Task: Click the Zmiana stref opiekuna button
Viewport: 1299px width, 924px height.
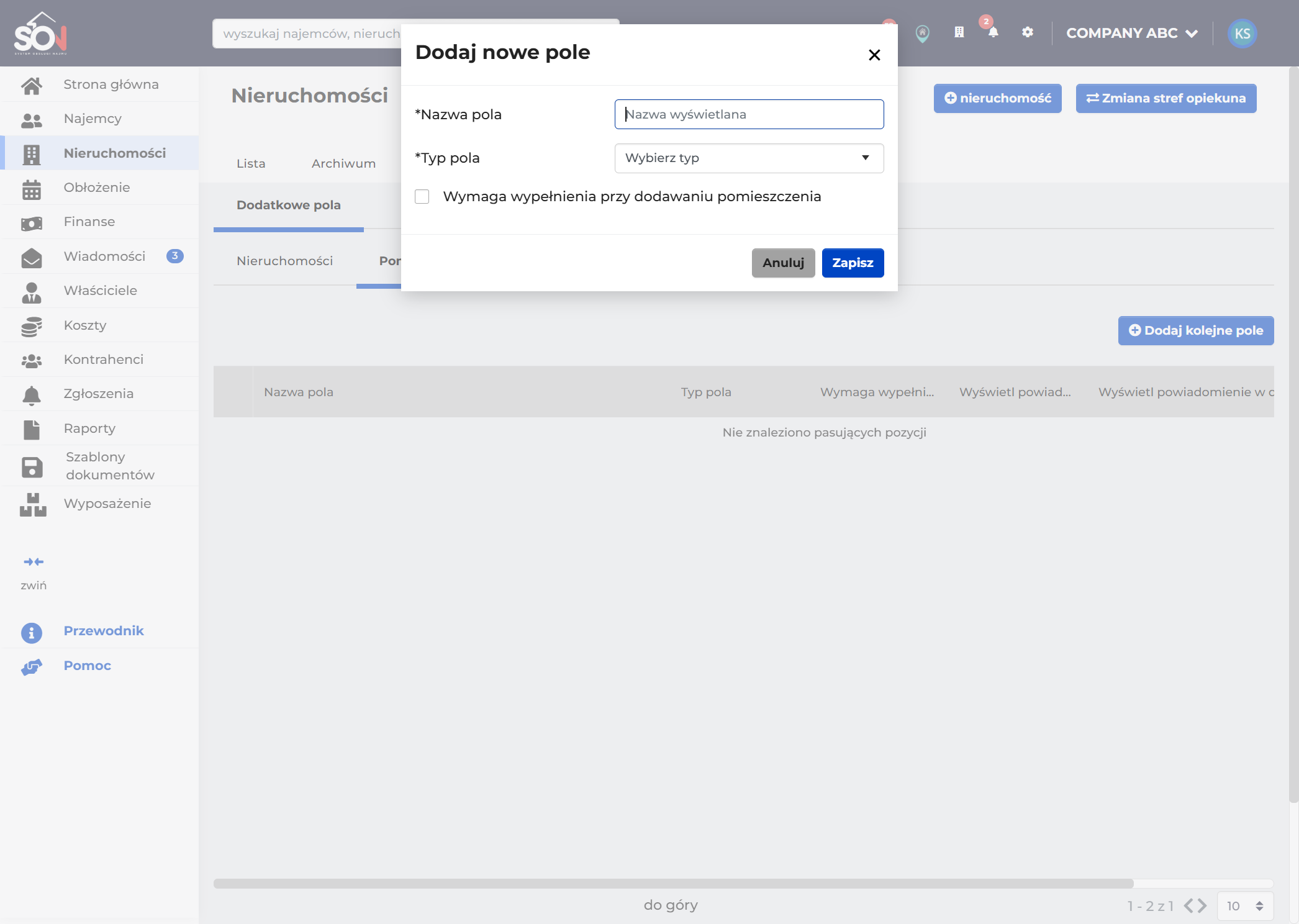Action: (x=1166, y=99)
